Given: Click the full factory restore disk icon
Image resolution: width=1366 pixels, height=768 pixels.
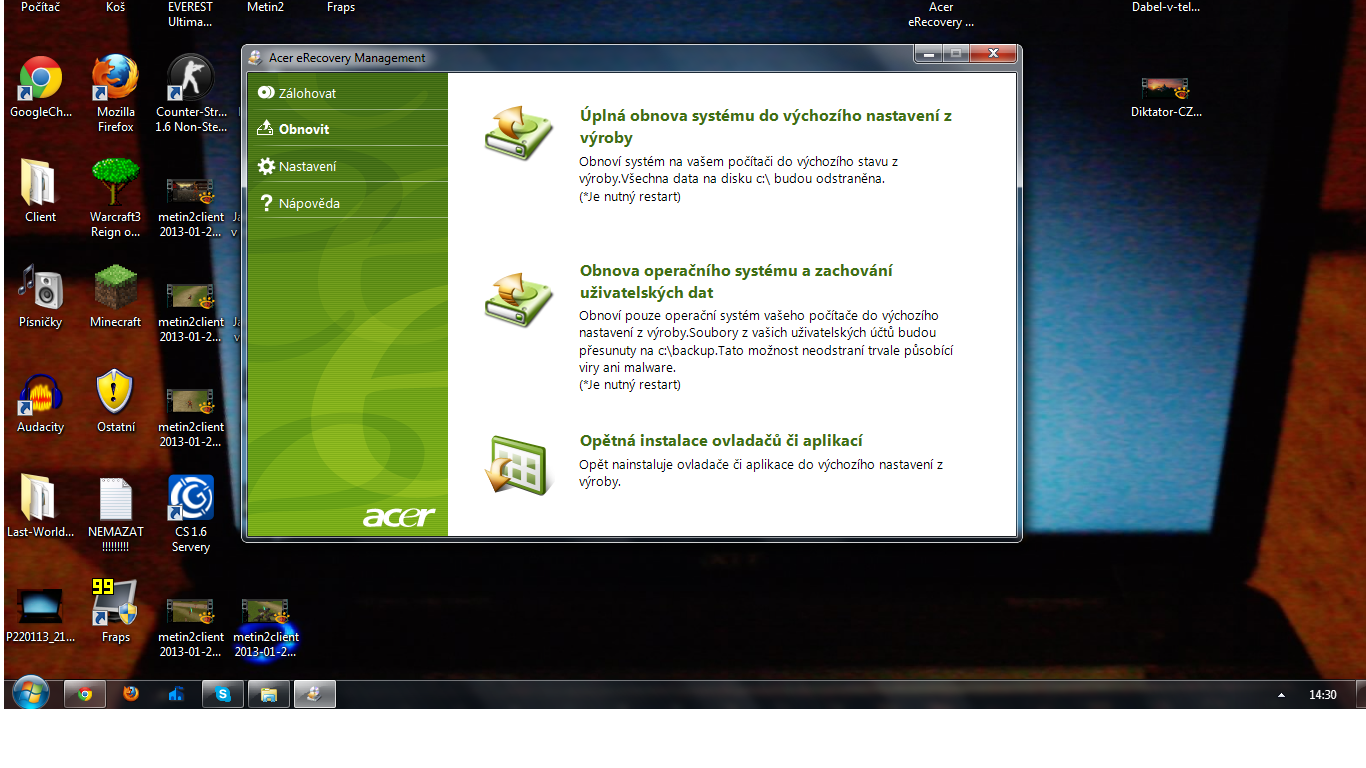Looking at the screenshot, I should point(518,134).
